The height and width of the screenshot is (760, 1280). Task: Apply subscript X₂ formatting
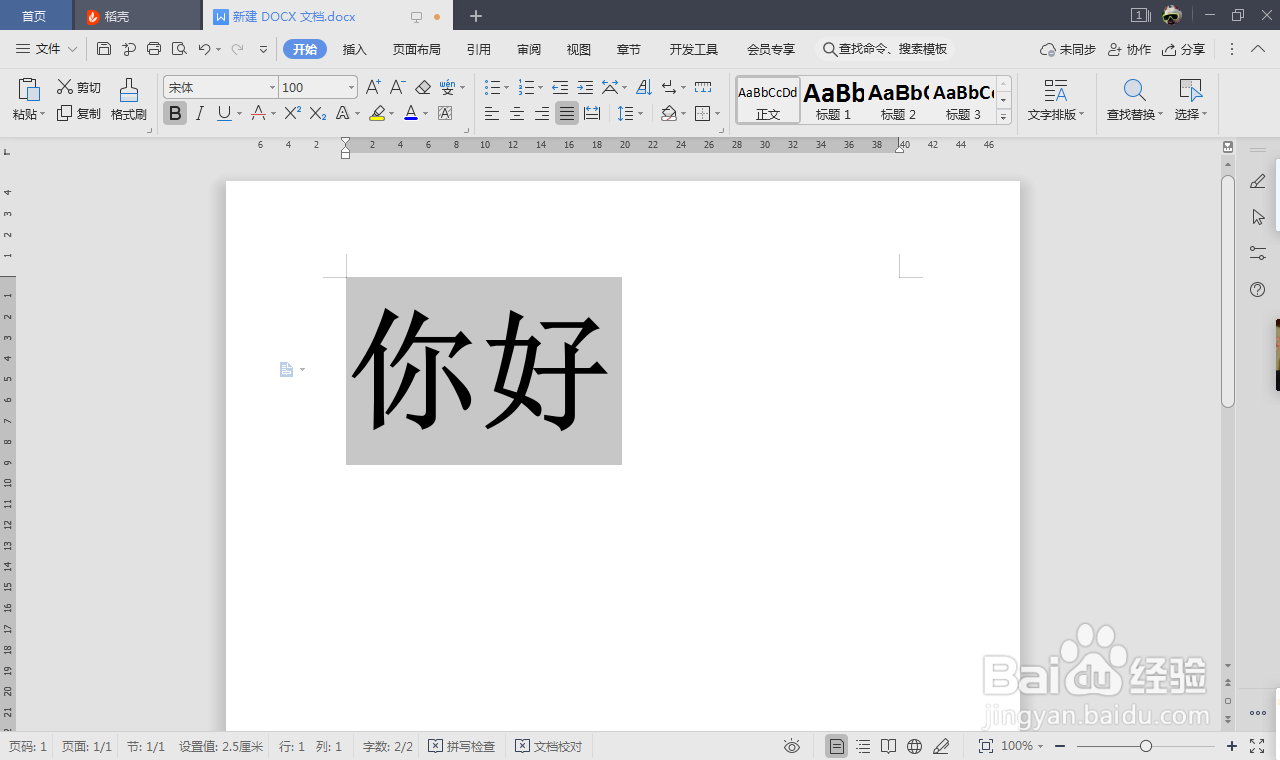click(318, 114)
